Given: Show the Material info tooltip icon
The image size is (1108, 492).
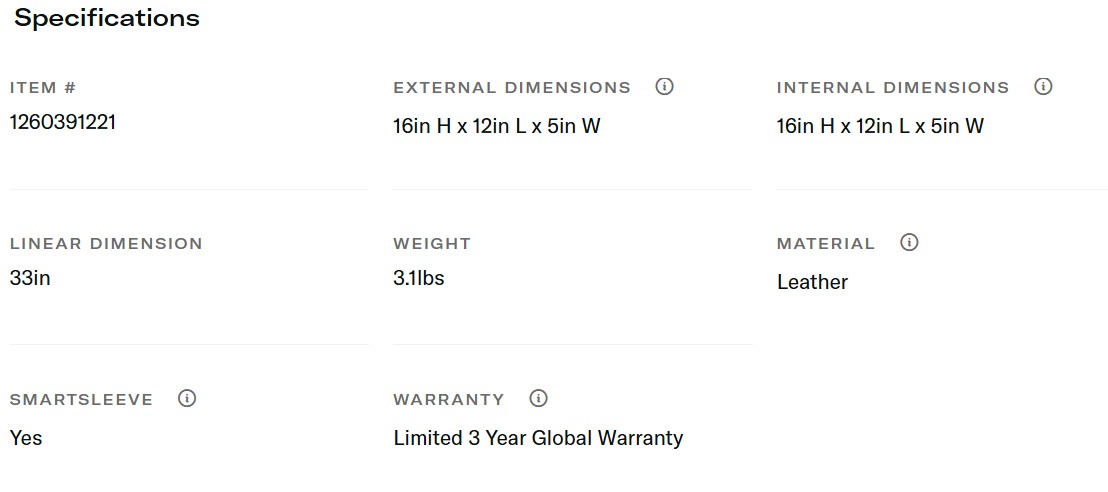Looking at the screenshot, I should tap(909, 243).
